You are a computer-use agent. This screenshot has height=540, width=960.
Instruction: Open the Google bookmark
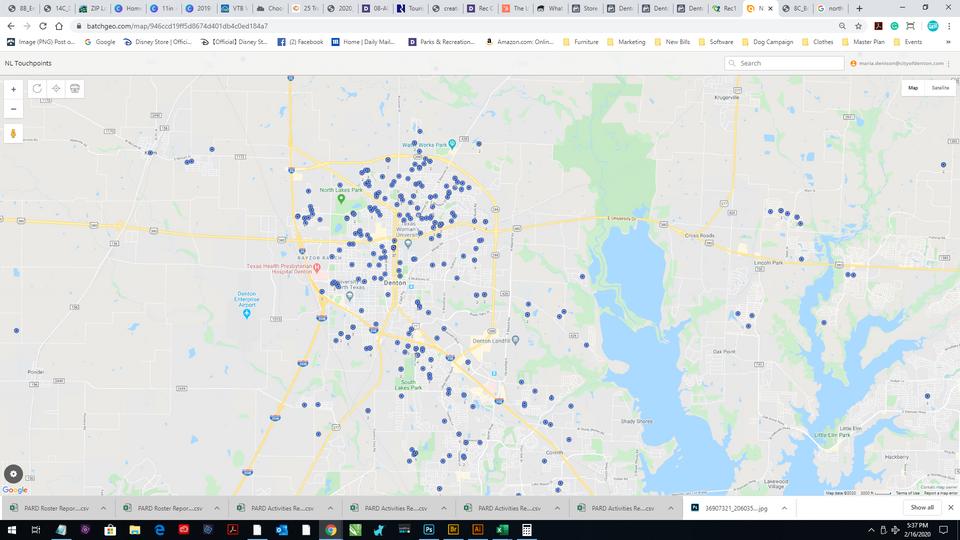click(100, 42)
